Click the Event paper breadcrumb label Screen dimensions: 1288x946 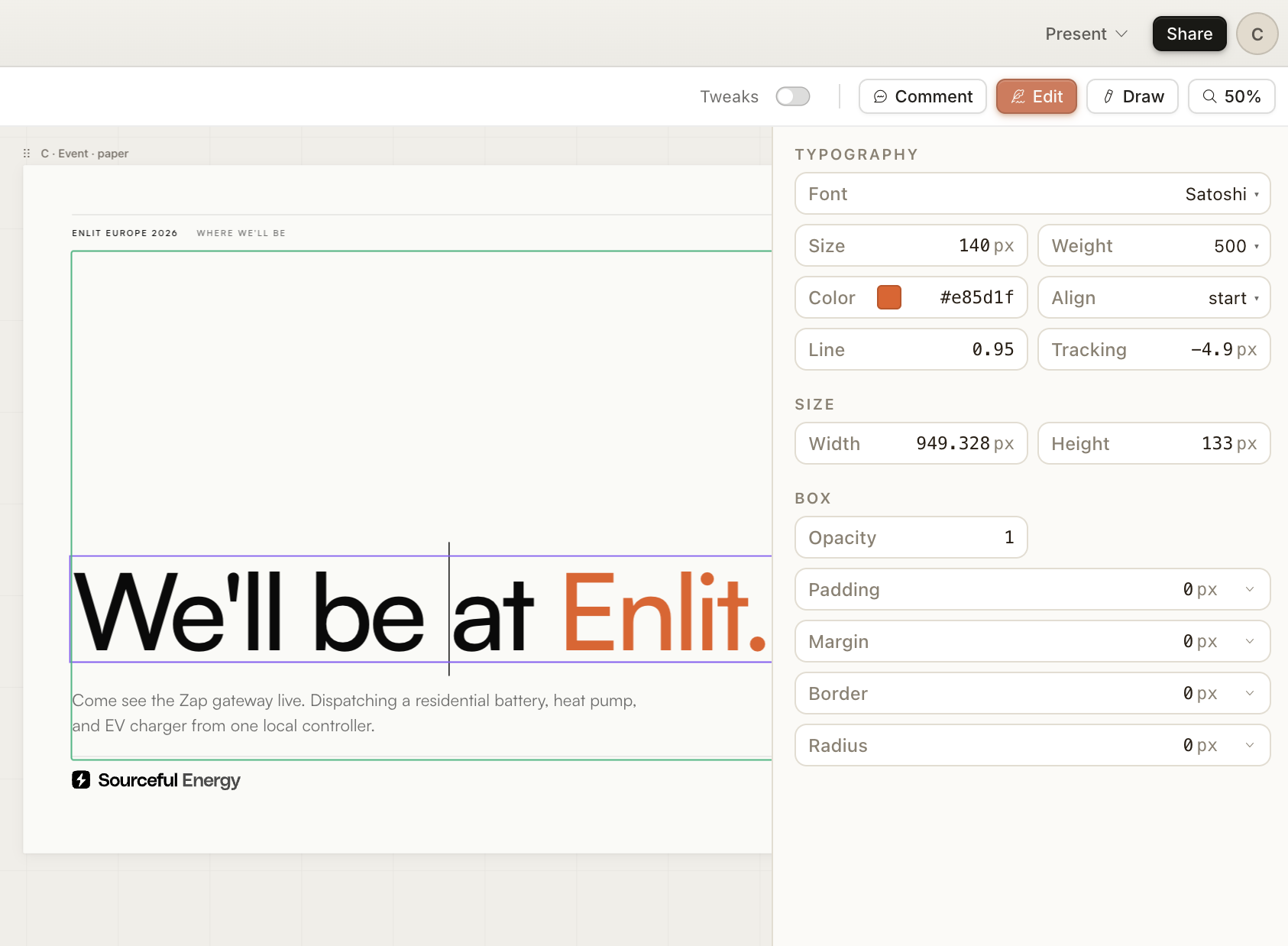pyautogui.click(x=84, y=153)
